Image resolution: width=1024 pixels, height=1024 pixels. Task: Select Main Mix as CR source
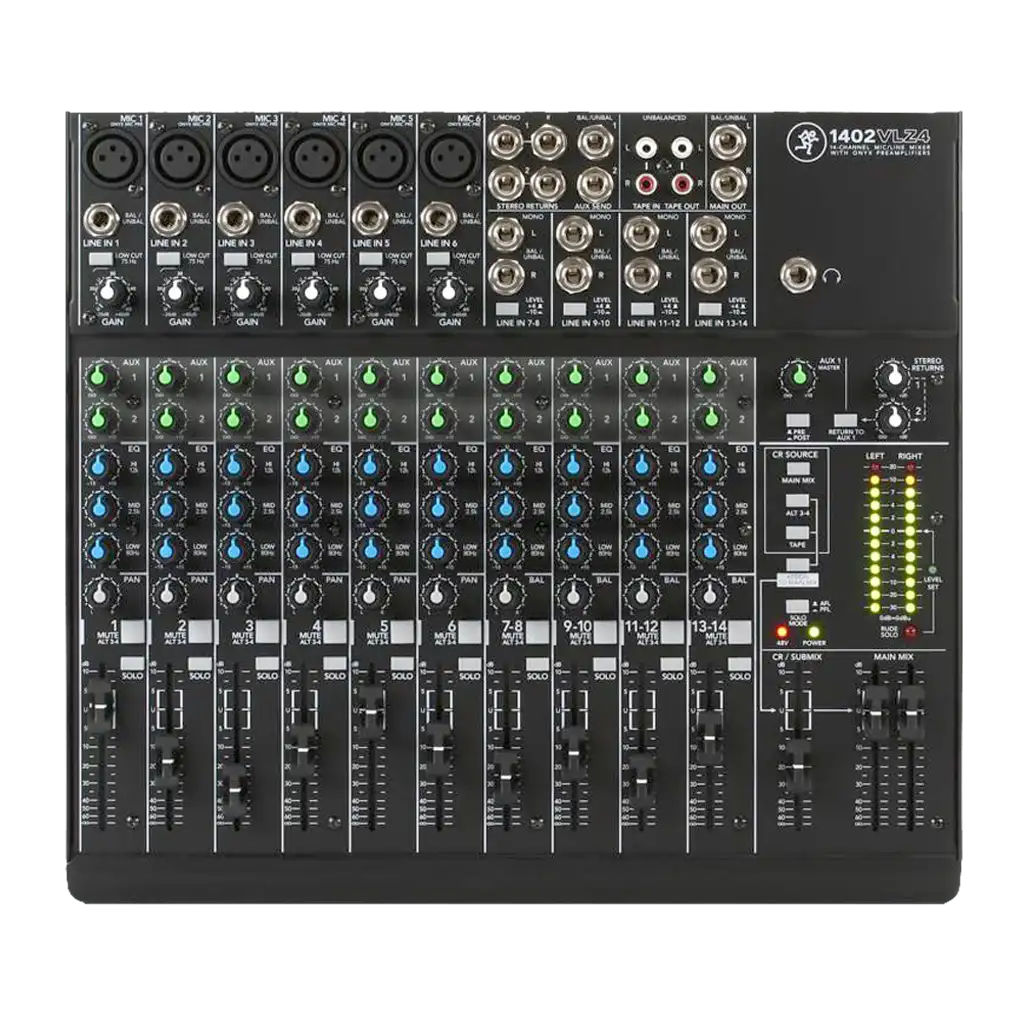(797, 468)
